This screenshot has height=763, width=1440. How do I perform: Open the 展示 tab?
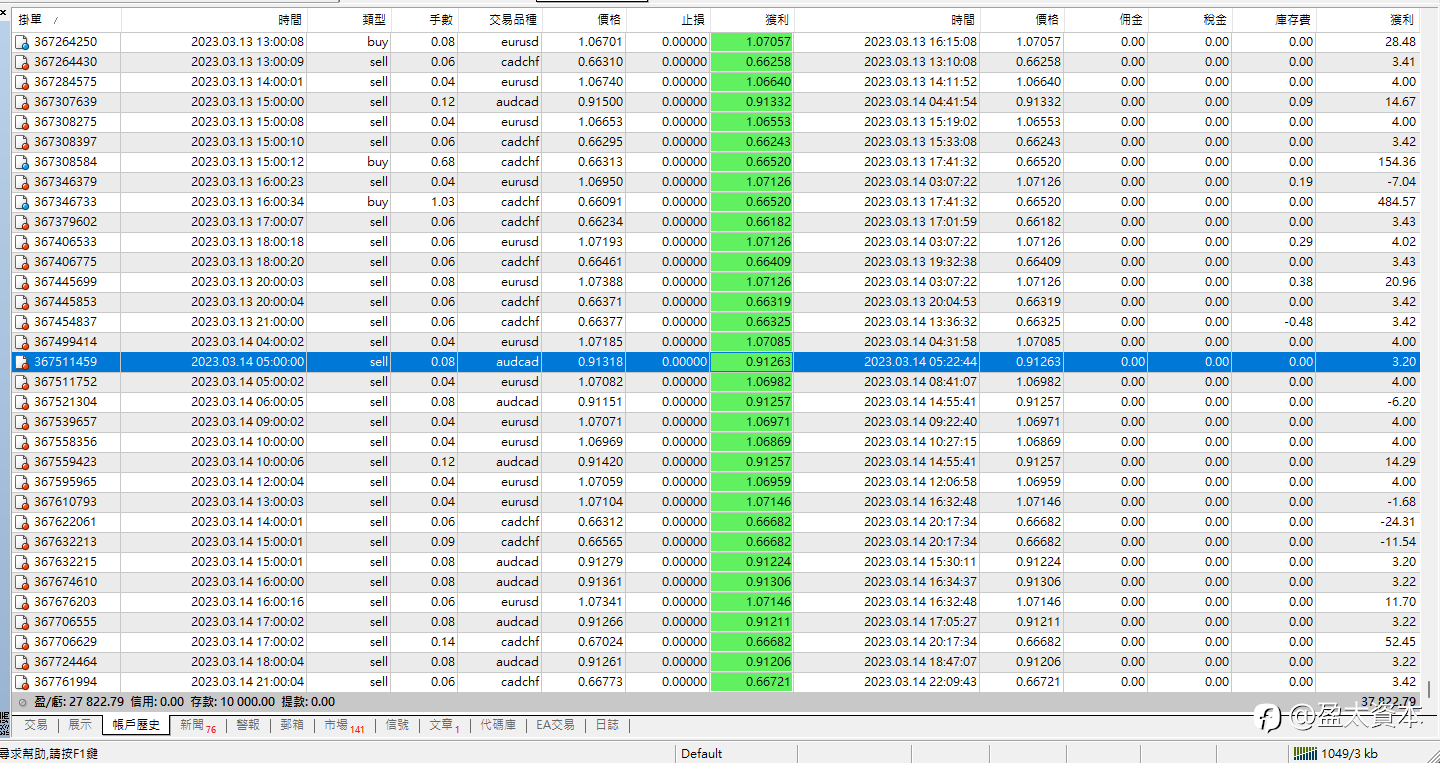tap(80, 725)
